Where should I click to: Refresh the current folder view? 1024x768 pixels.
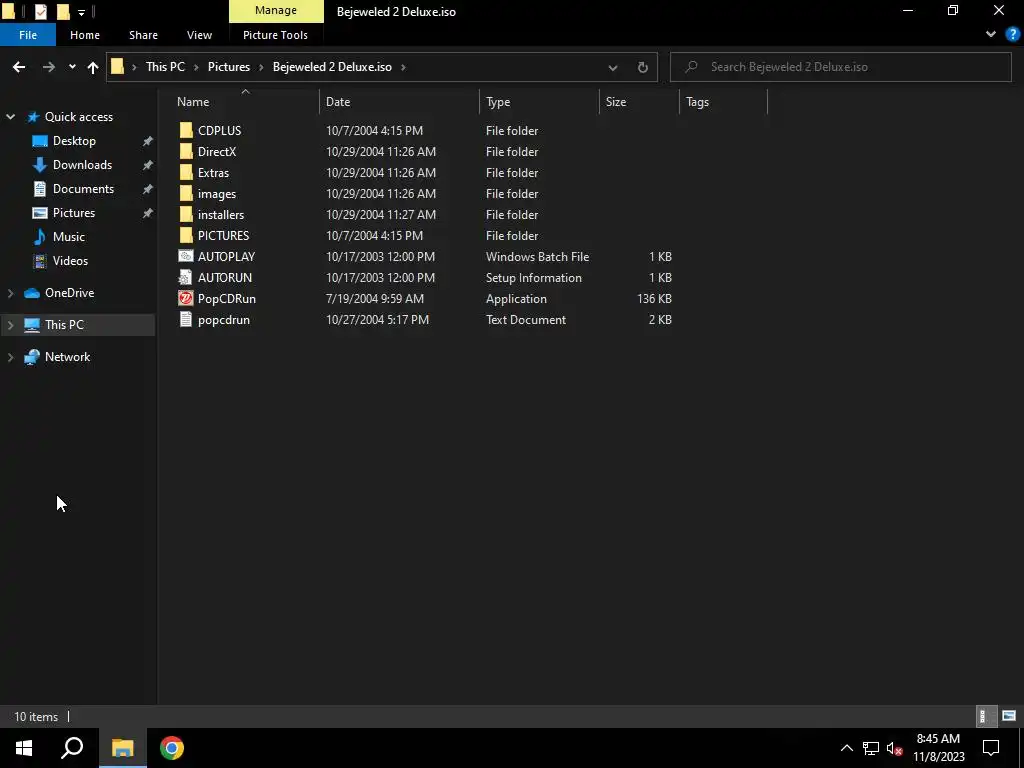(643, 67)
